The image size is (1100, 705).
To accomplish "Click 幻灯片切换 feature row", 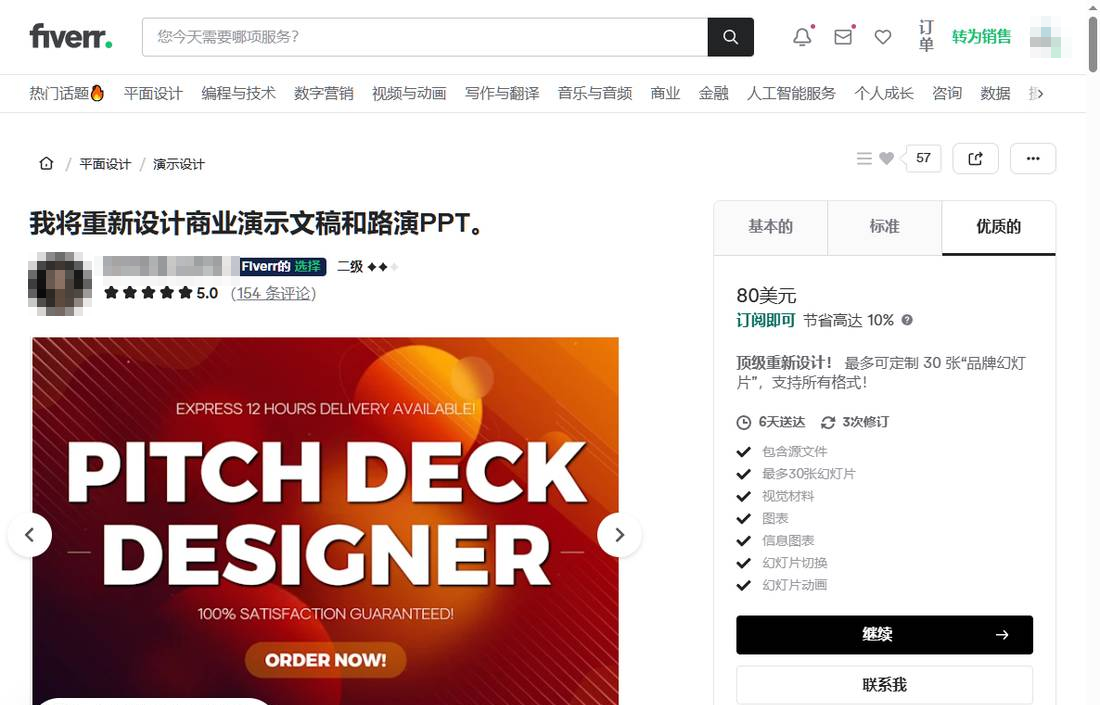I will pos(794,563).
